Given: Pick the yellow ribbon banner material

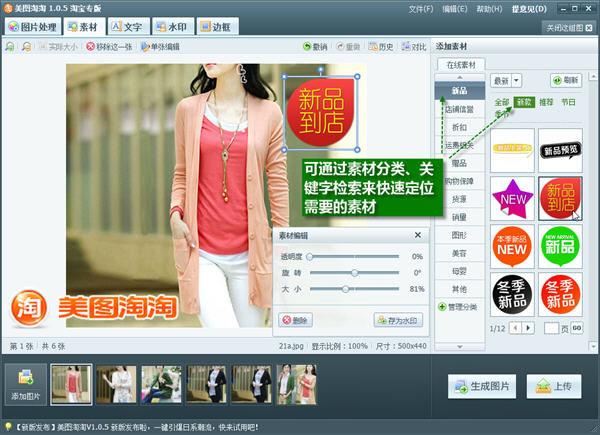Looking at the screenshot, I should click(x=512, y=150).
